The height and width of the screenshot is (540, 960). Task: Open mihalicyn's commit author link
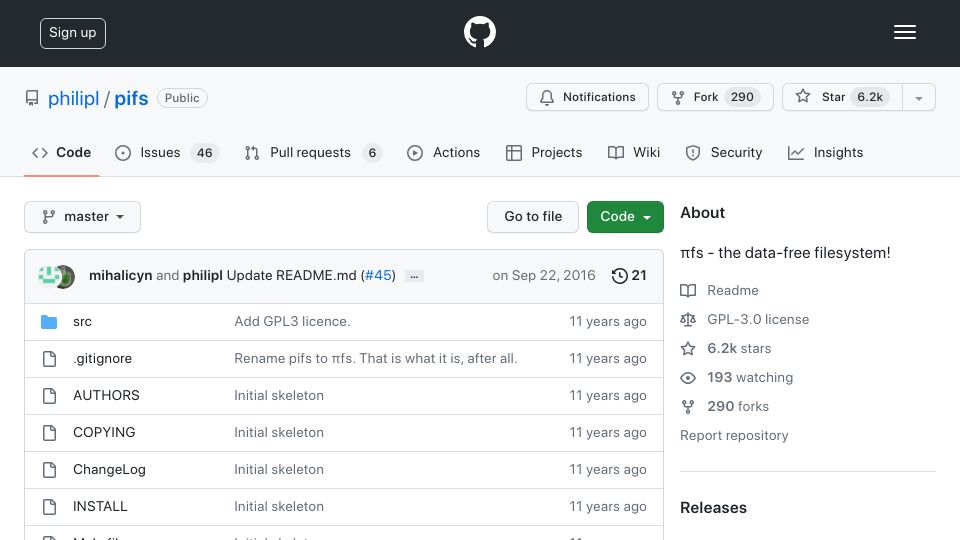pyautogui.click(x=121, y=276)
